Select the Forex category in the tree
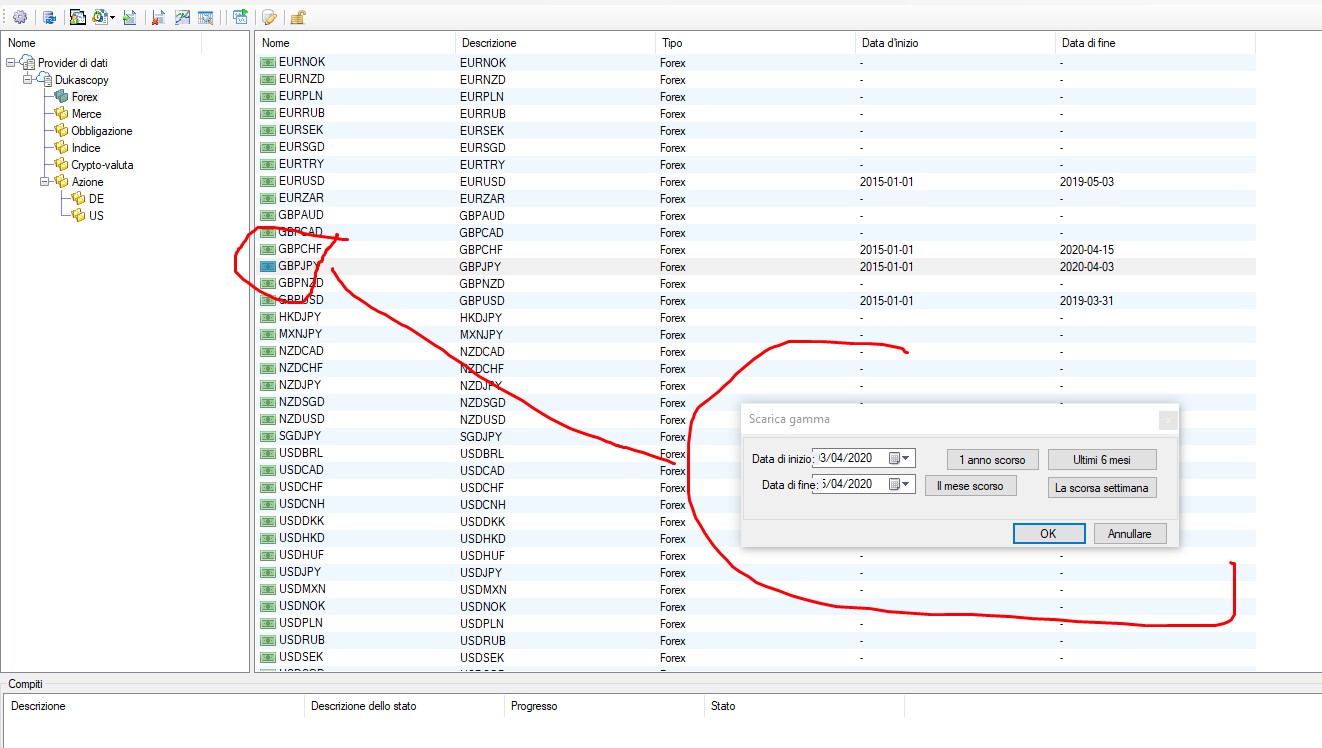1322x748 pixels. coord(85,97)
